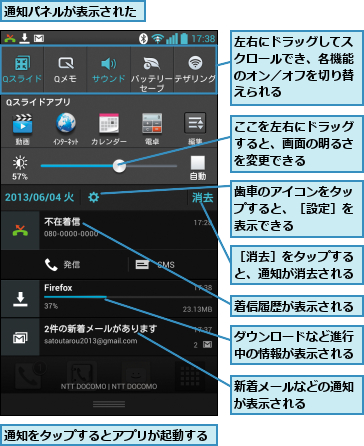Open the Firefox download notification
The width and height of the screenshot is (364, 446).
pyautogui.click(x=109, y=298)
